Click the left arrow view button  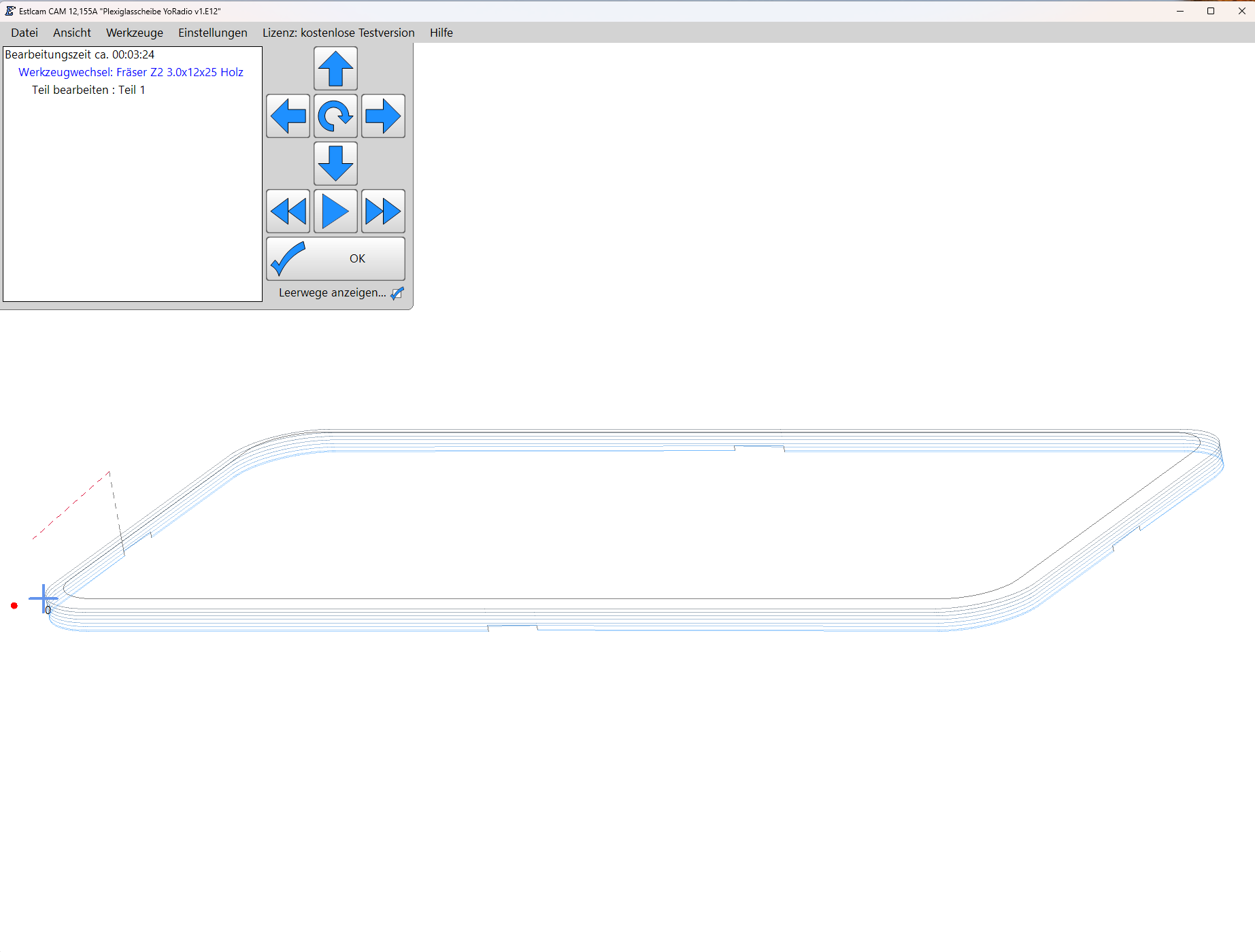[x=288, y=116]
